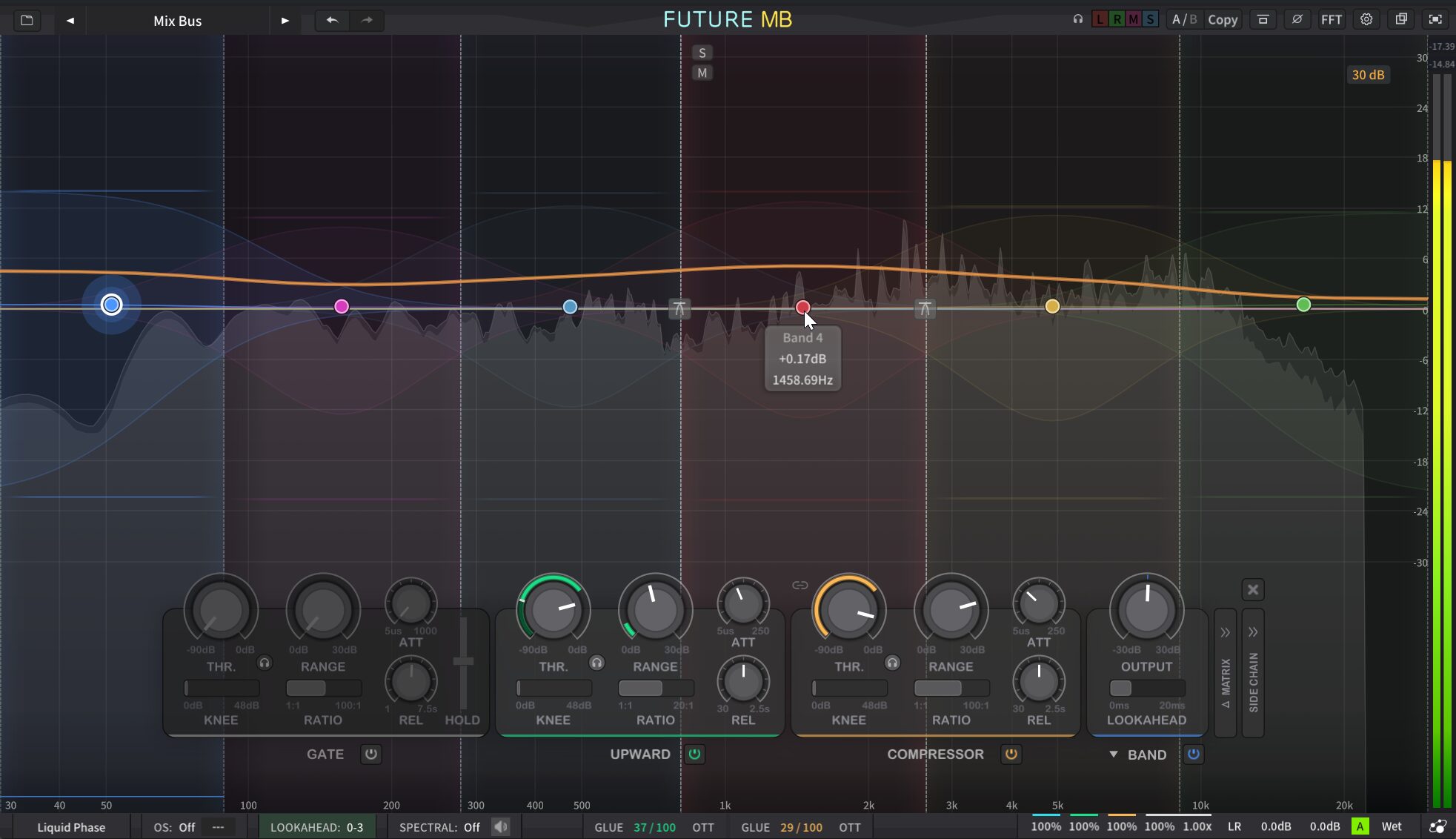Open the Mix Bus preset selector
The height and width of the screenshot is (839, 1456).
(177, 21)
